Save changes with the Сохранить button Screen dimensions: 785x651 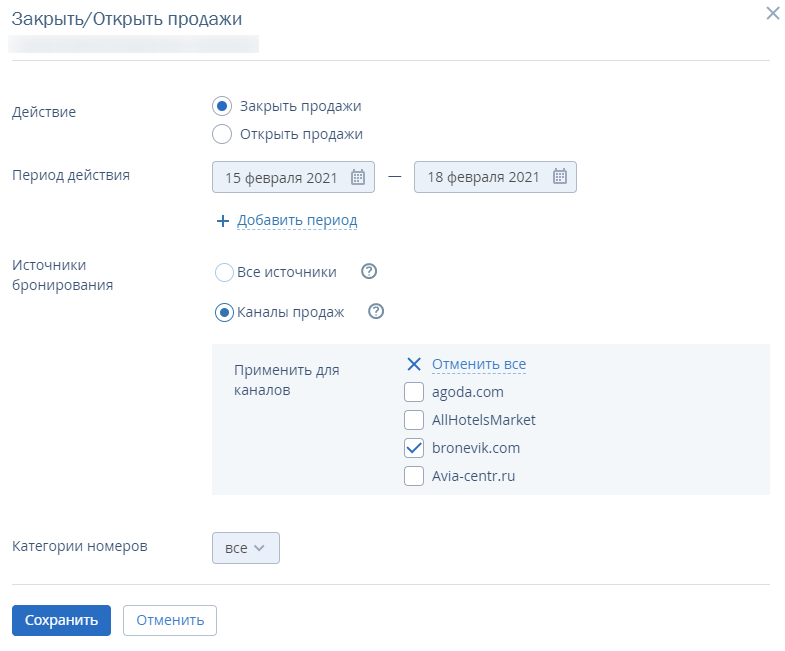[x=62, y=620]
